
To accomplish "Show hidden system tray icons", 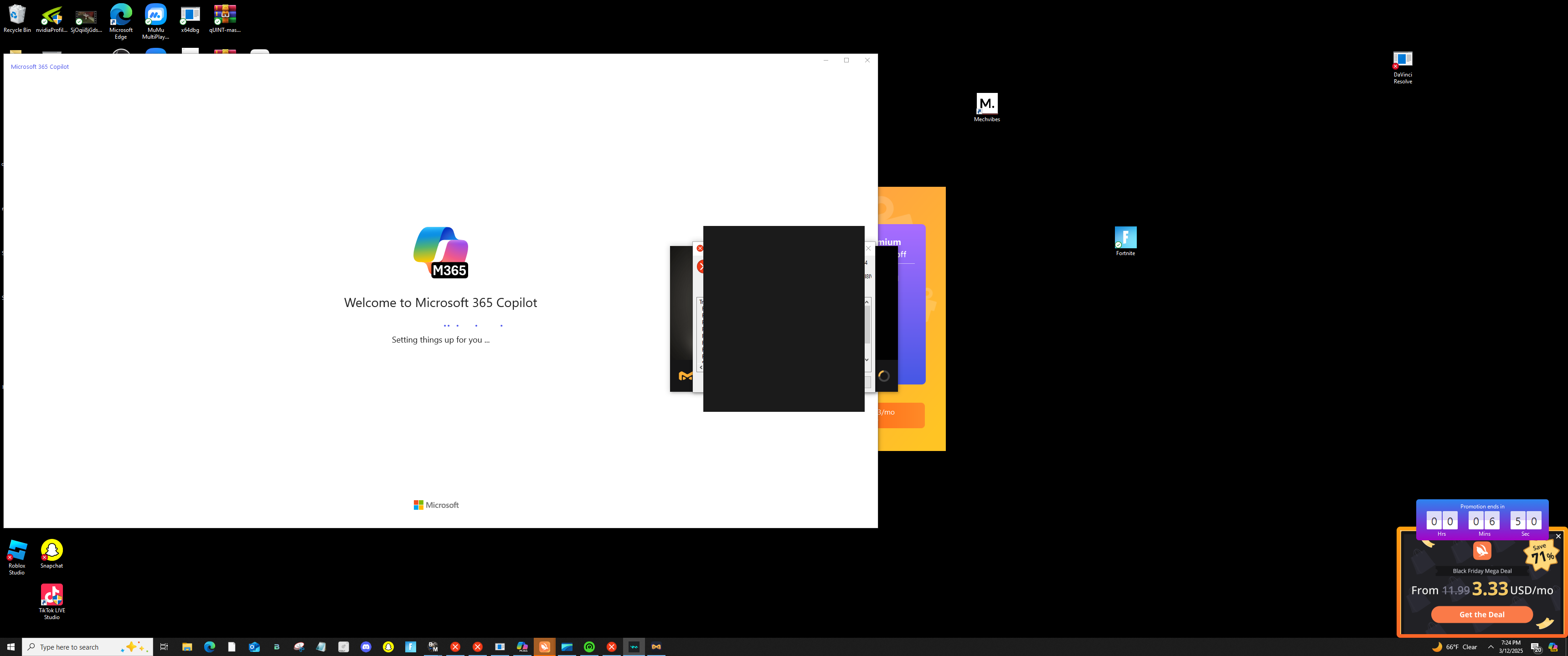I will point(1491,647).
